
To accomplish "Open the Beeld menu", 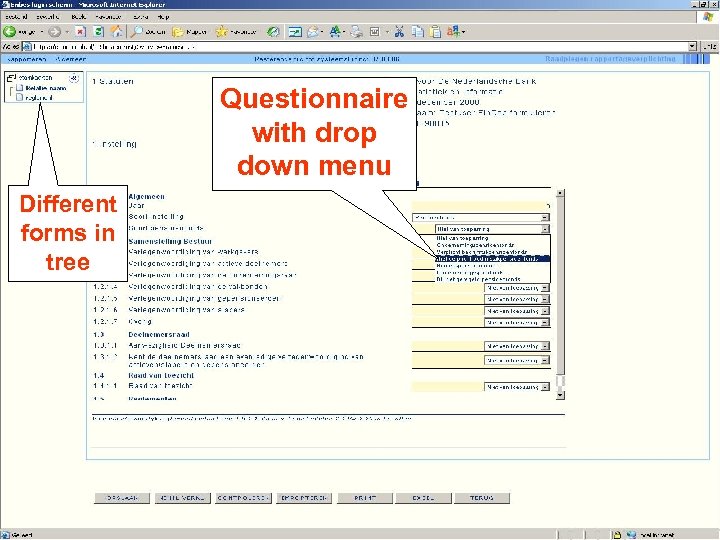I will pyautogui.click(x=79, y=17).
